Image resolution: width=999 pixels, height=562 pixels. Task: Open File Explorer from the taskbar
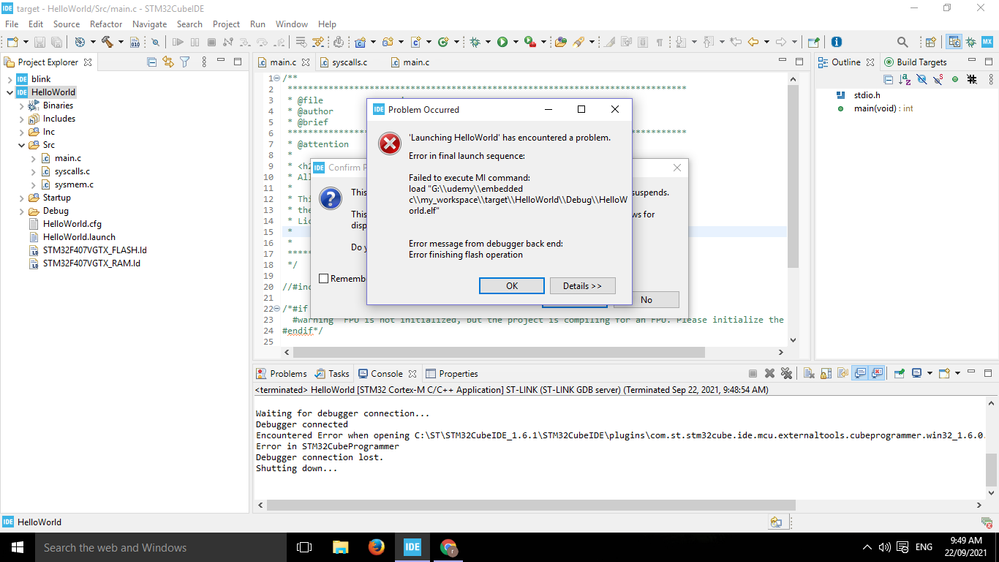point(340,547)
